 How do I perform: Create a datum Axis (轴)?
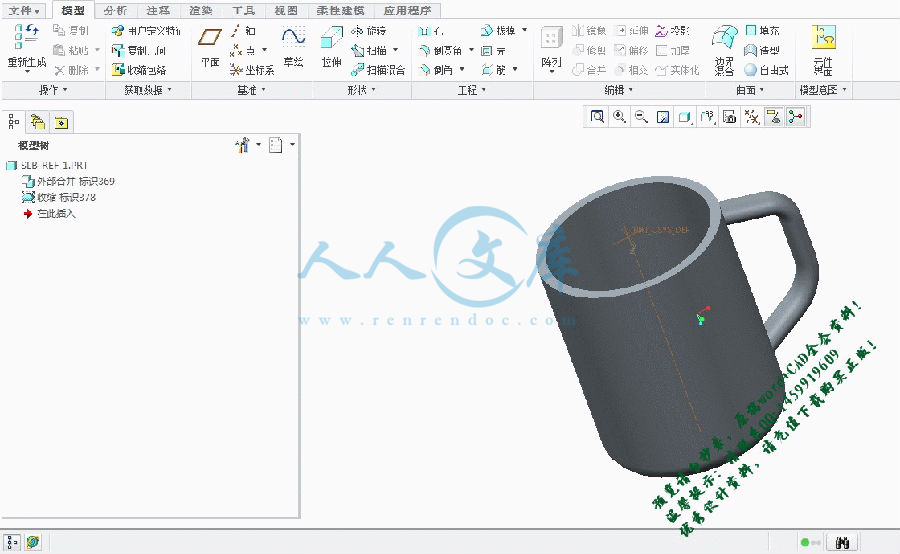243,30
